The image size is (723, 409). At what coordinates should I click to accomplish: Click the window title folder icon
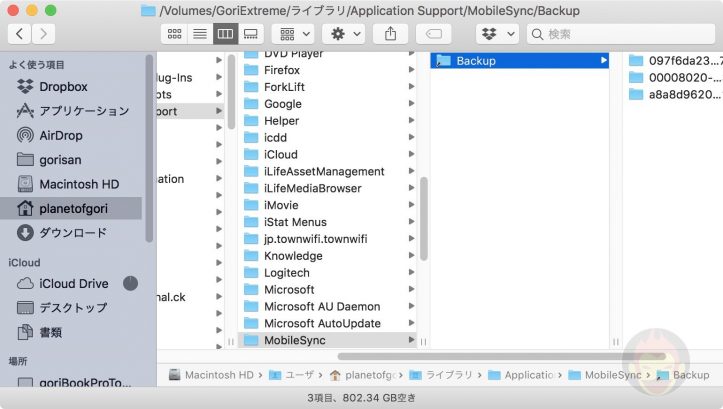pos(148,11)
